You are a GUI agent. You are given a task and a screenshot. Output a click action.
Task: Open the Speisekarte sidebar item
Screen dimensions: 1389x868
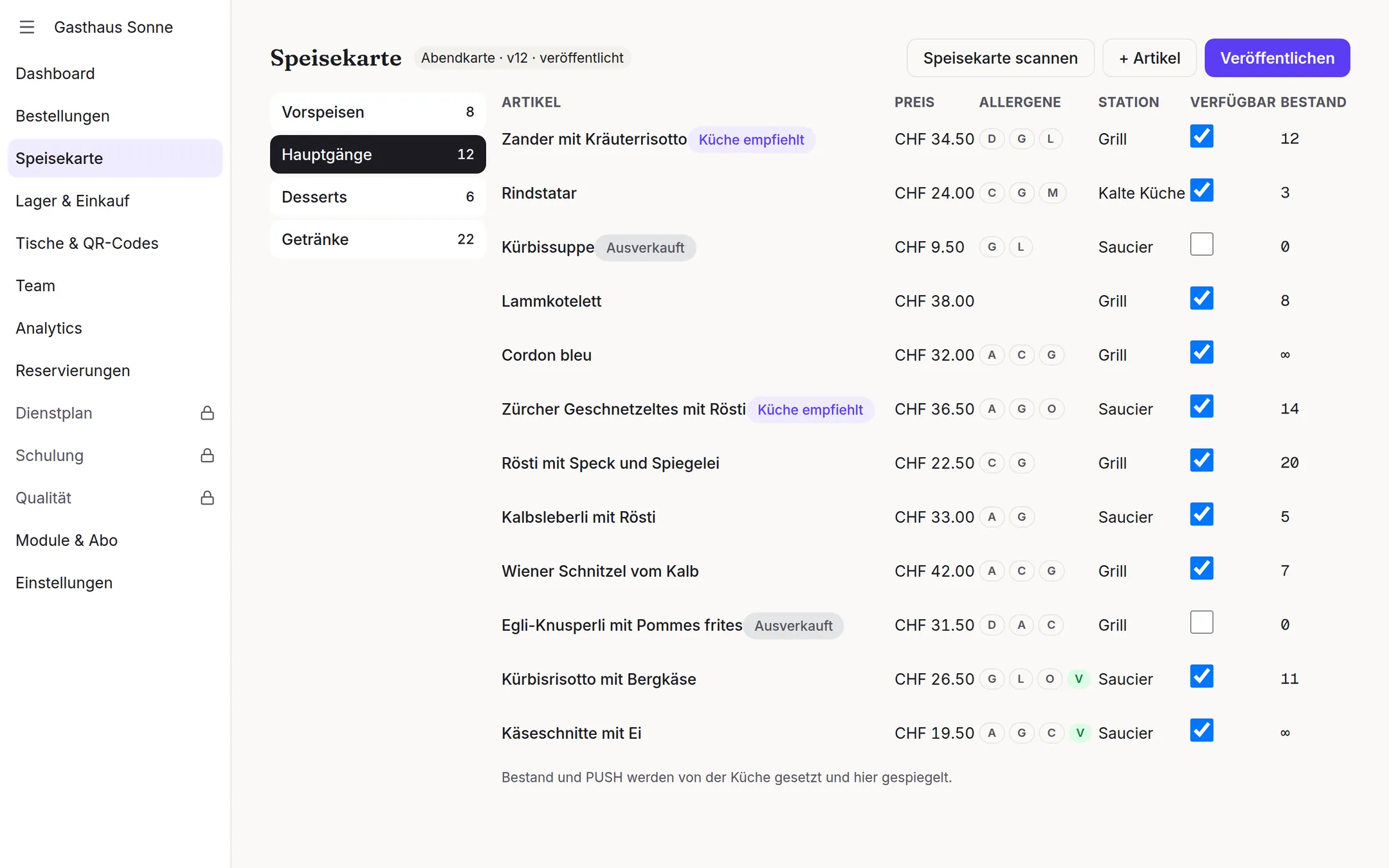[115, 158]
